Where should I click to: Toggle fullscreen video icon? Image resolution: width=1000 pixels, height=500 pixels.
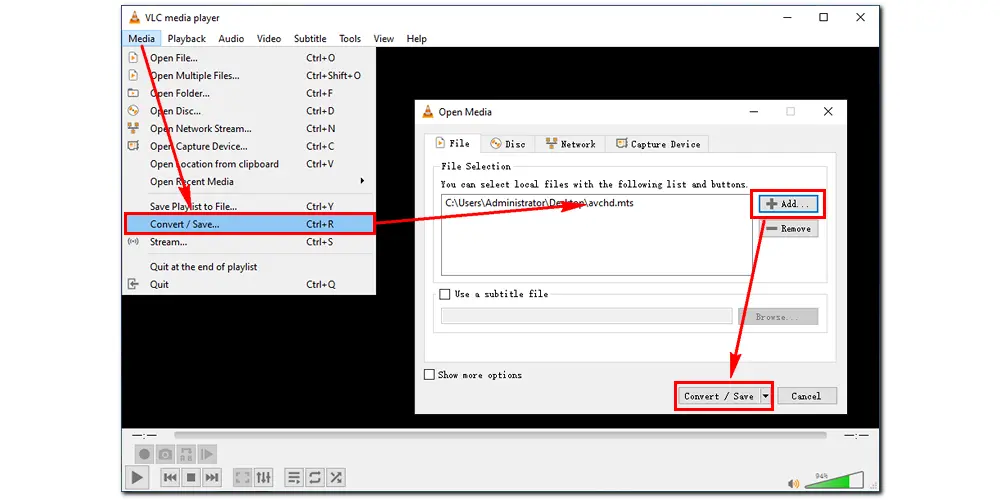point(243,477)
